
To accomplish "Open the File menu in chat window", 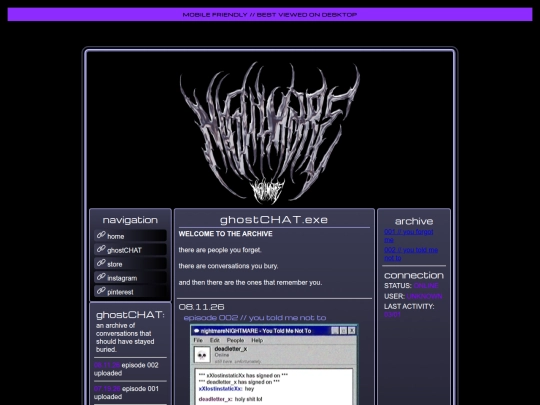I will point(198,340).
